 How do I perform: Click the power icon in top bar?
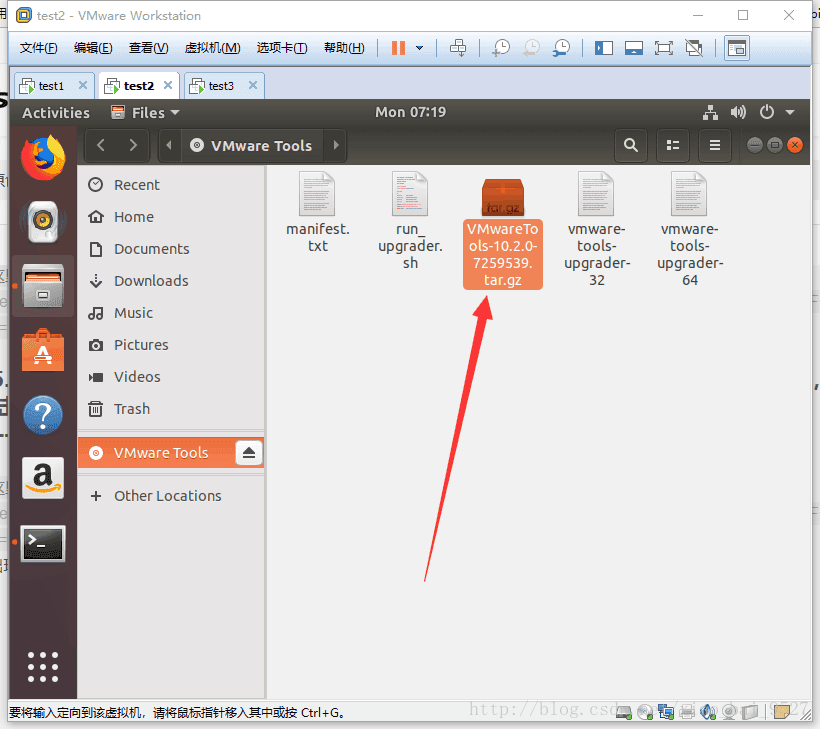coord(767,112)
